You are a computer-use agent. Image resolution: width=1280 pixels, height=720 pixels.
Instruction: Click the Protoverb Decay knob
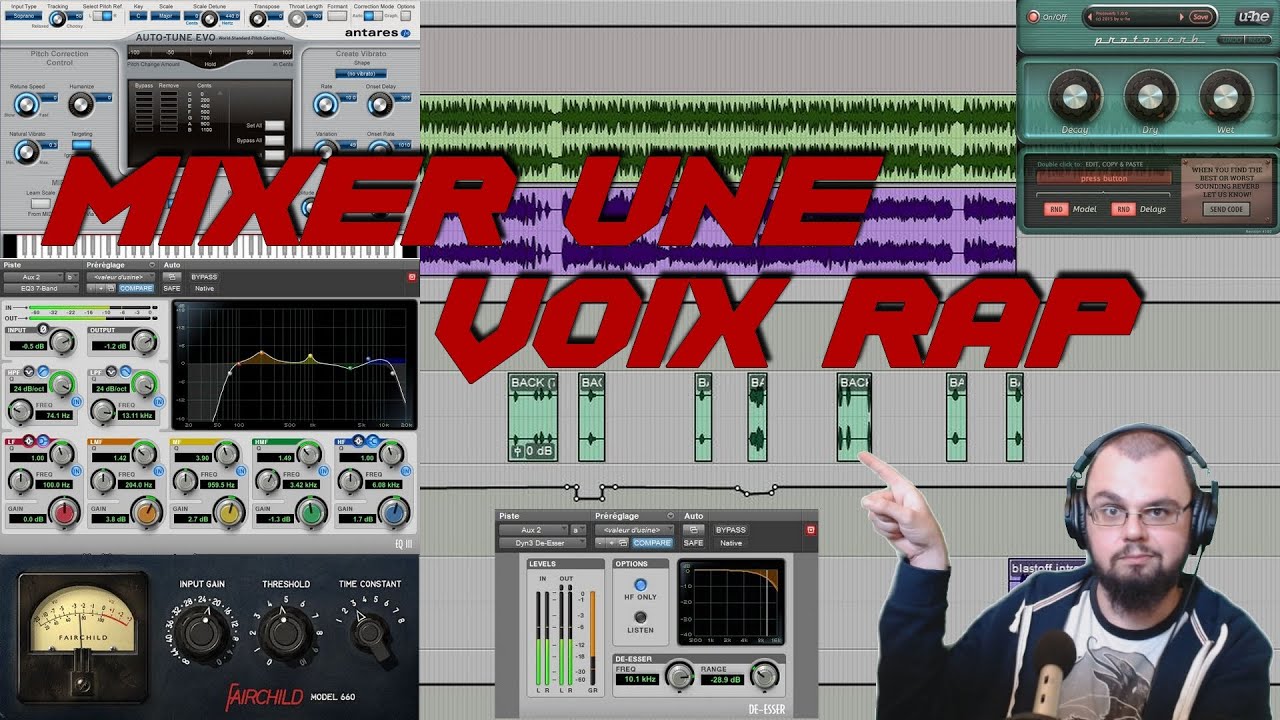pos(1074,97)
